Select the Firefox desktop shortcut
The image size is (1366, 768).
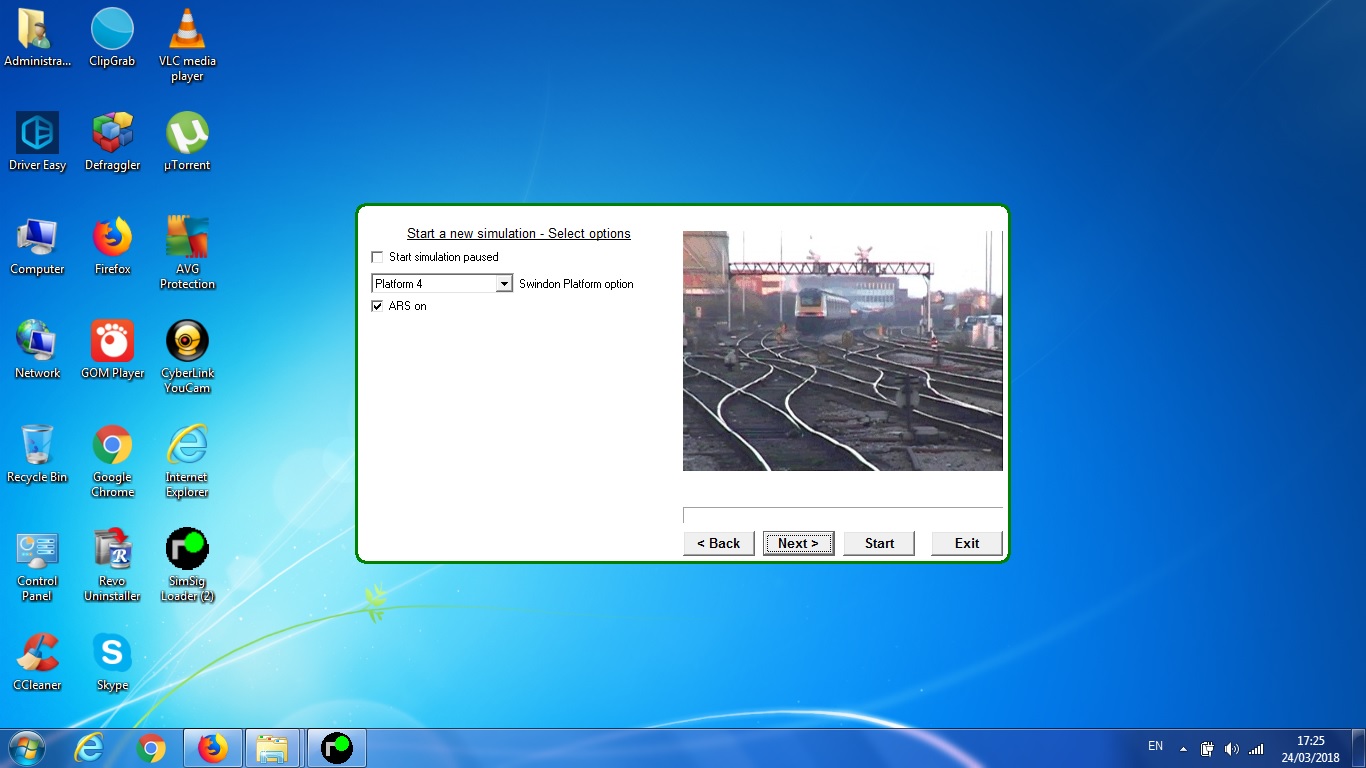(x=112, y=246)
